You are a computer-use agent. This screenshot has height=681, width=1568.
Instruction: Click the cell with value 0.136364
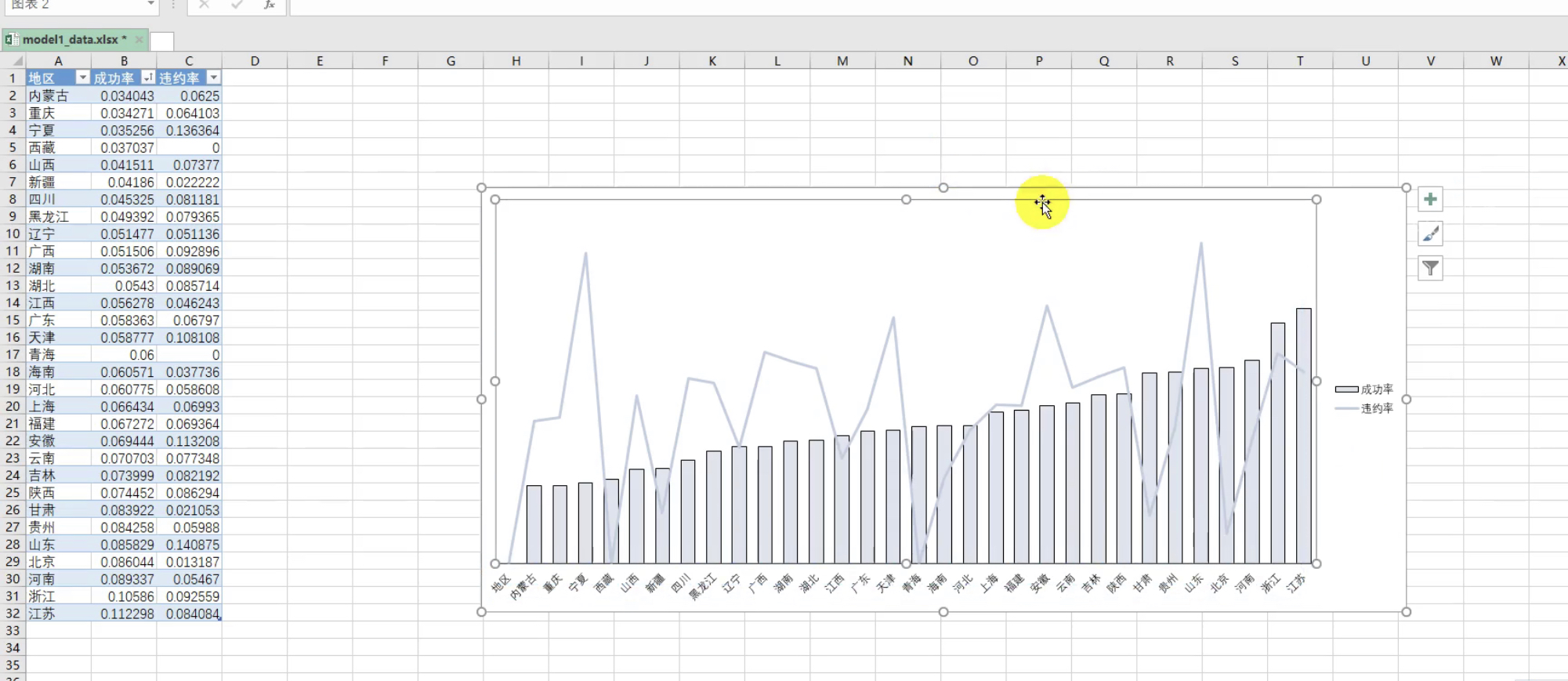(x=189, y=130)
